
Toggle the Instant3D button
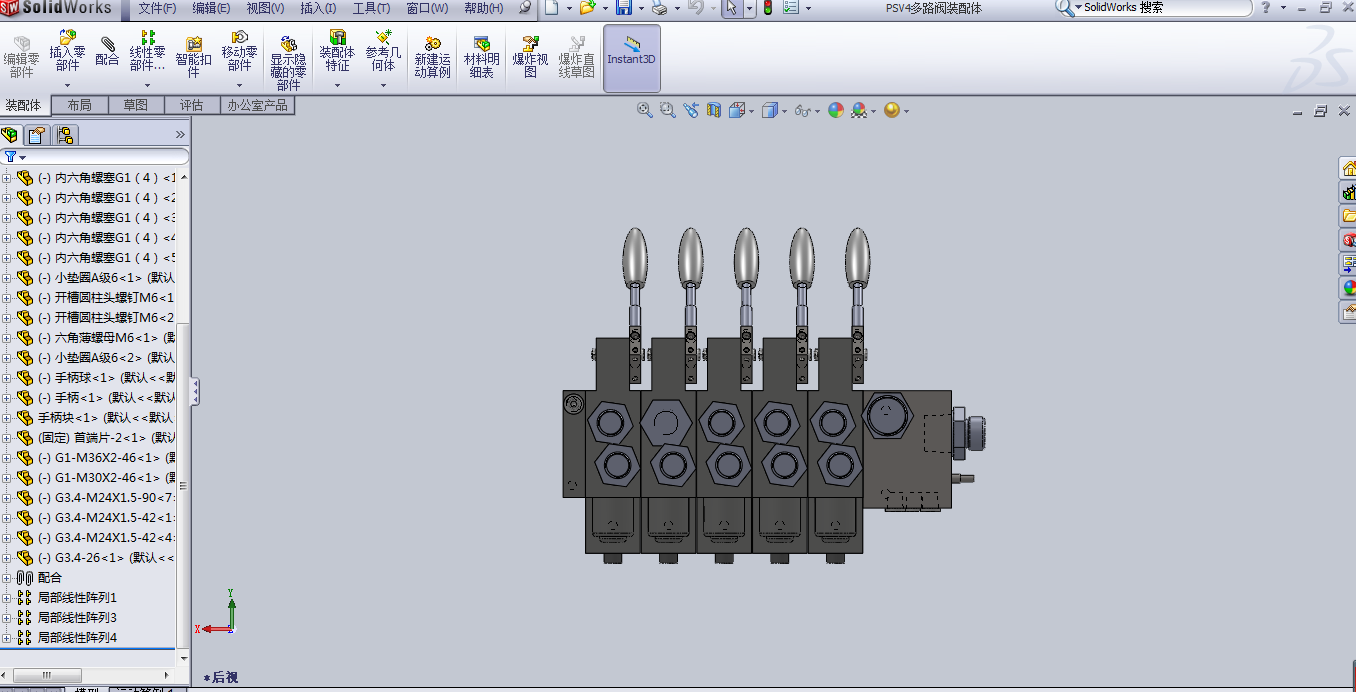tap(632, 58)
